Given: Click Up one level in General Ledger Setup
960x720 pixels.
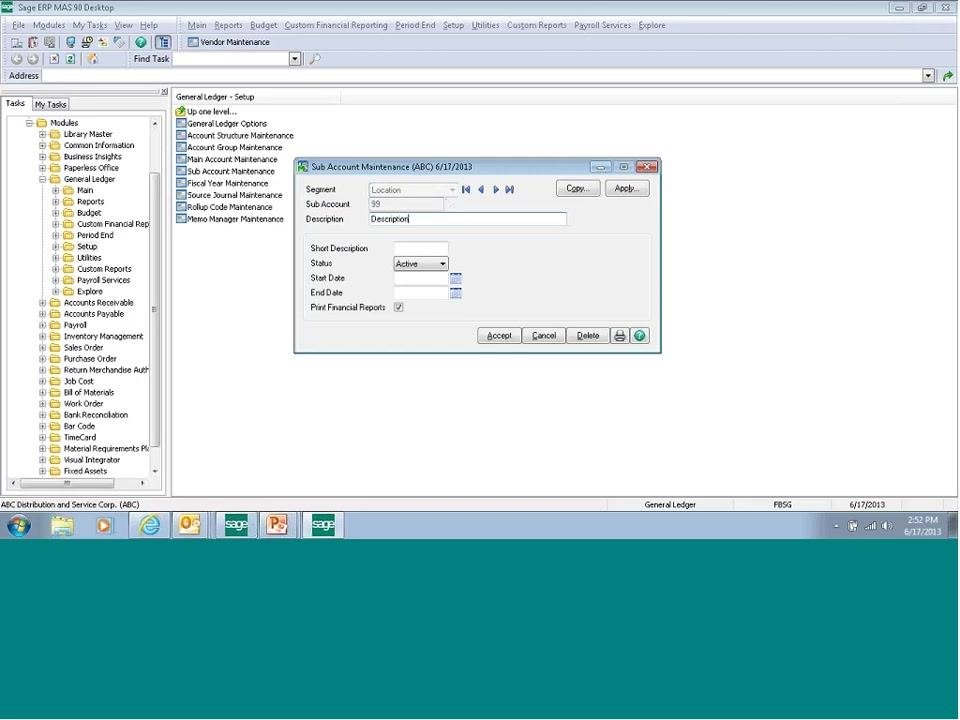Looking at the screenshot, I should pos(206,111).
